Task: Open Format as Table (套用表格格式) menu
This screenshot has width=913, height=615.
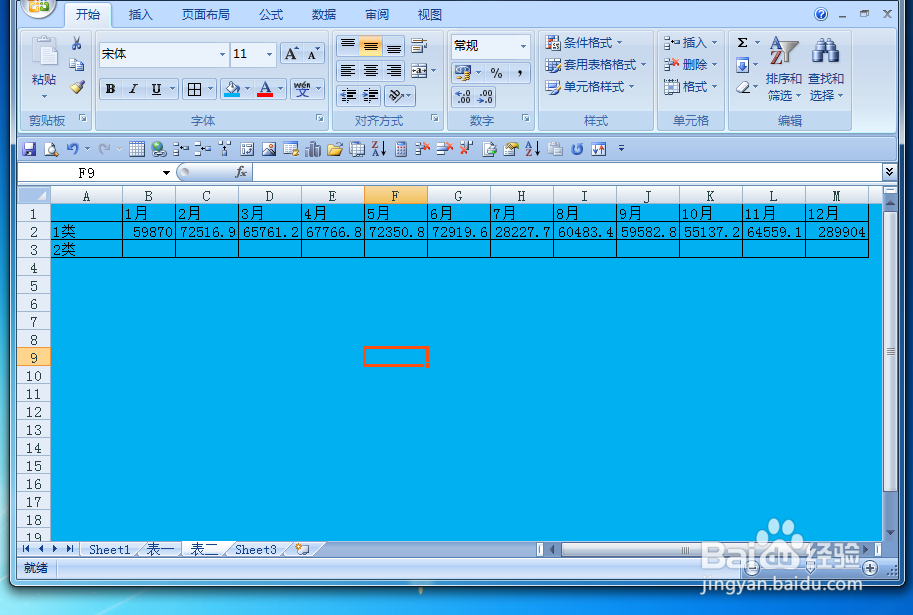Action: point(596,65)
